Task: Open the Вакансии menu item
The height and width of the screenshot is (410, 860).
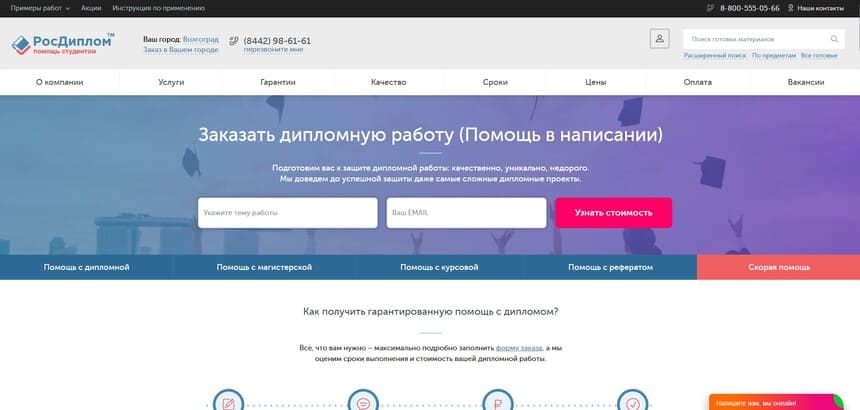Action: 806,82
